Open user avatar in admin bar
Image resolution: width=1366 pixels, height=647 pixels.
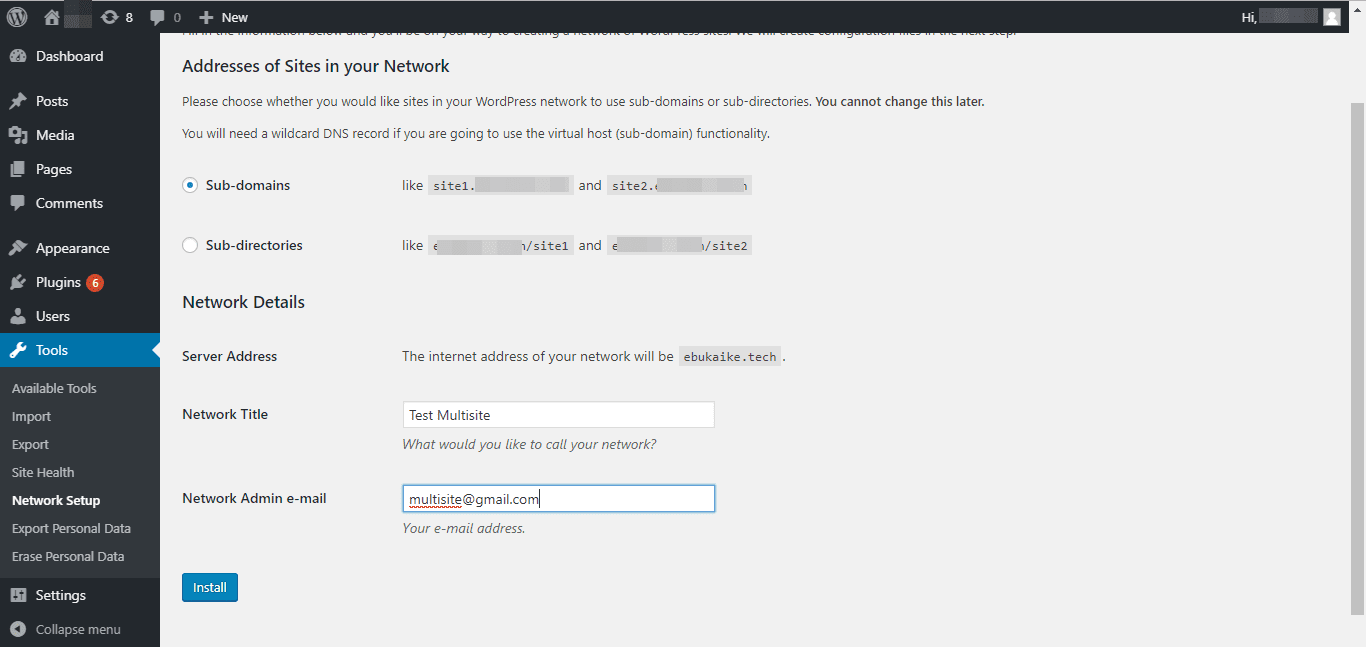click(1331, 17)
